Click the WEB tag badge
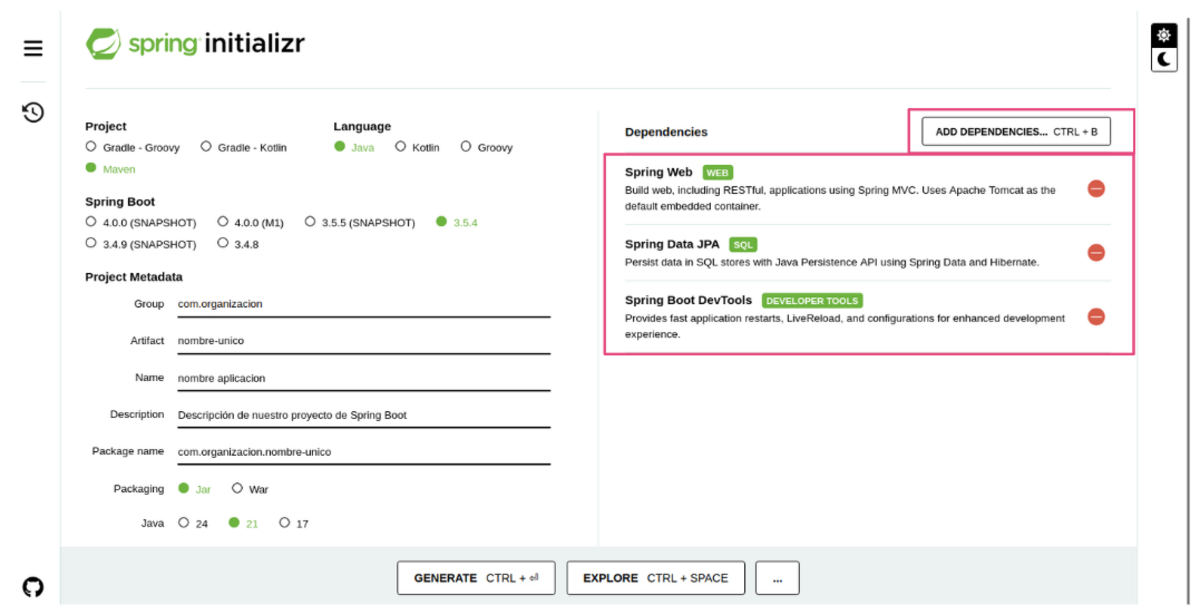 point(718,172)
